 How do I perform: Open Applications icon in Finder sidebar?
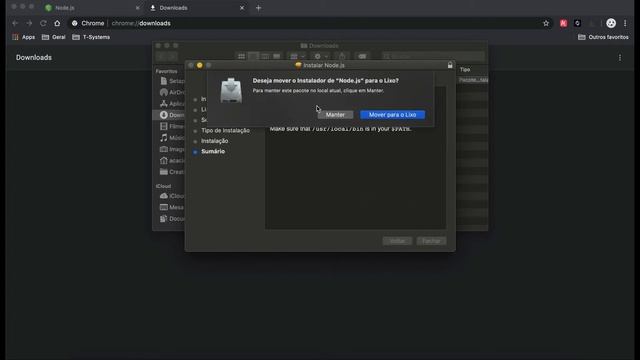[164, 104]
